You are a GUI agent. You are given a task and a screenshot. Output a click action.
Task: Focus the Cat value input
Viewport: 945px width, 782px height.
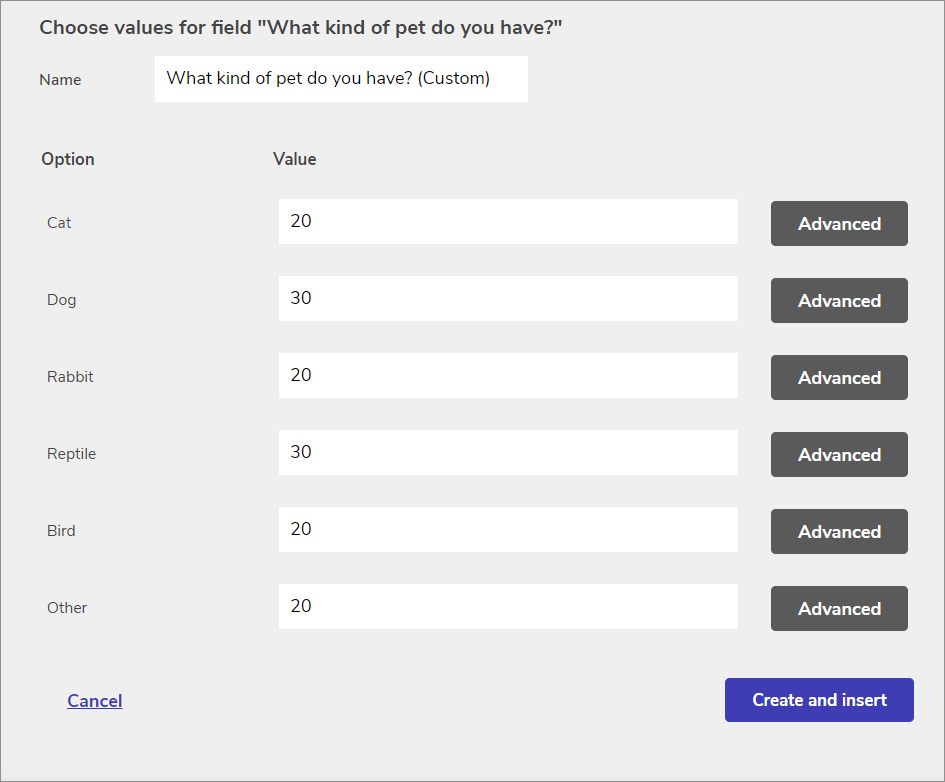(x=508, y=222)
